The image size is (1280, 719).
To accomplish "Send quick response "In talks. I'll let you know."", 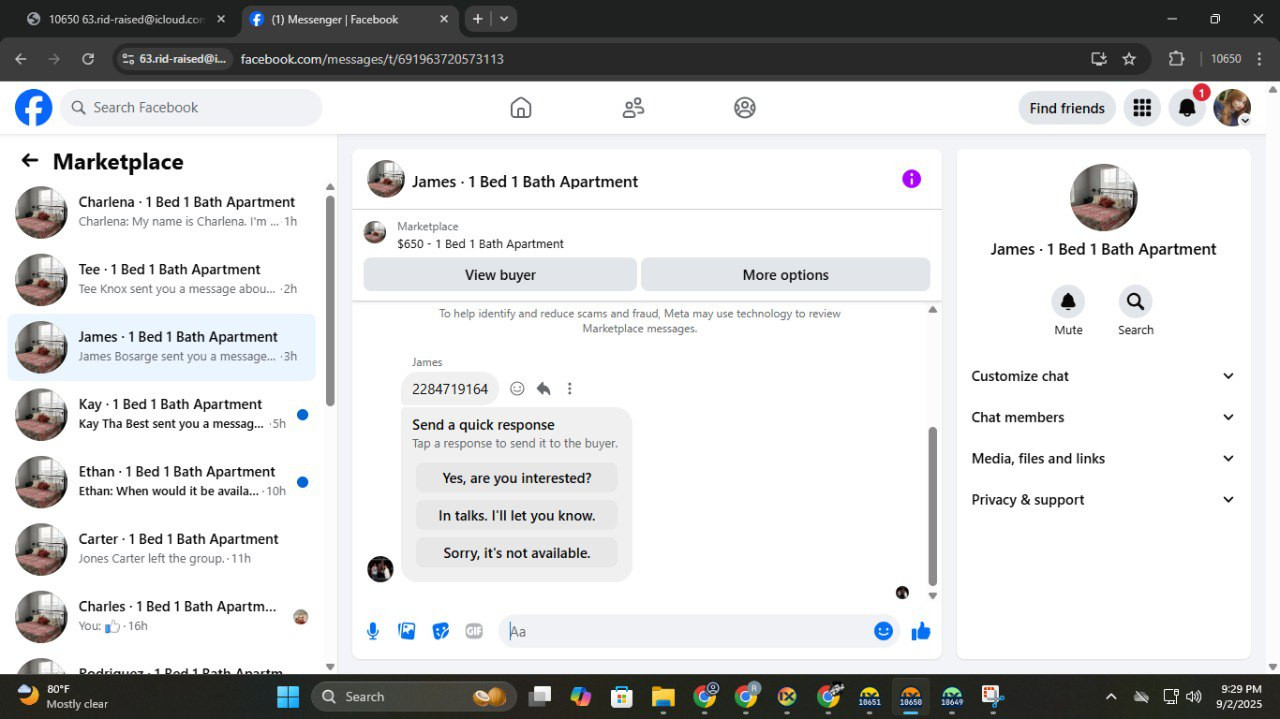I will 517,516.
